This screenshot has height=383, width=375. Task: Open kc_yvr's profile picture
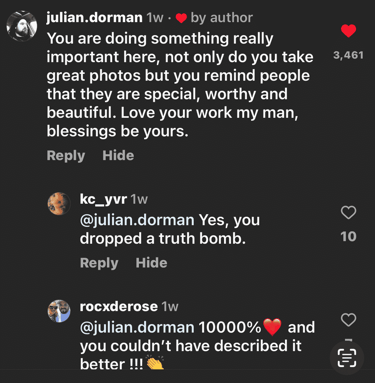(x=59, y=203)
